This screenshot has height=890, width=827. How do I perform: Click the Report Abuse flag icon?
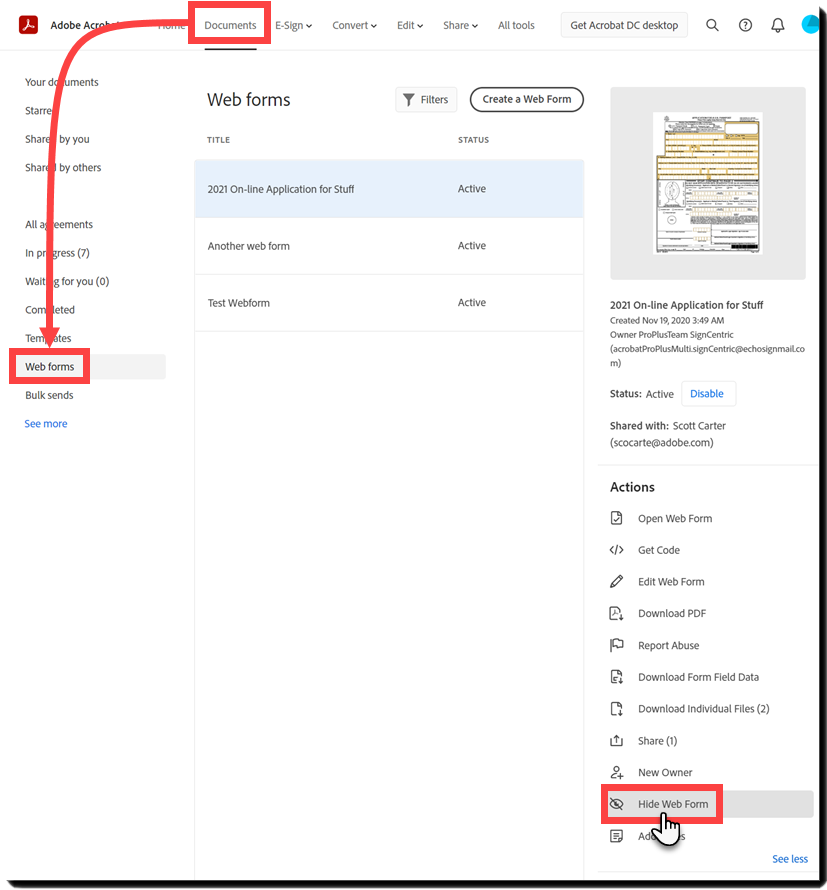coord(619,645)
